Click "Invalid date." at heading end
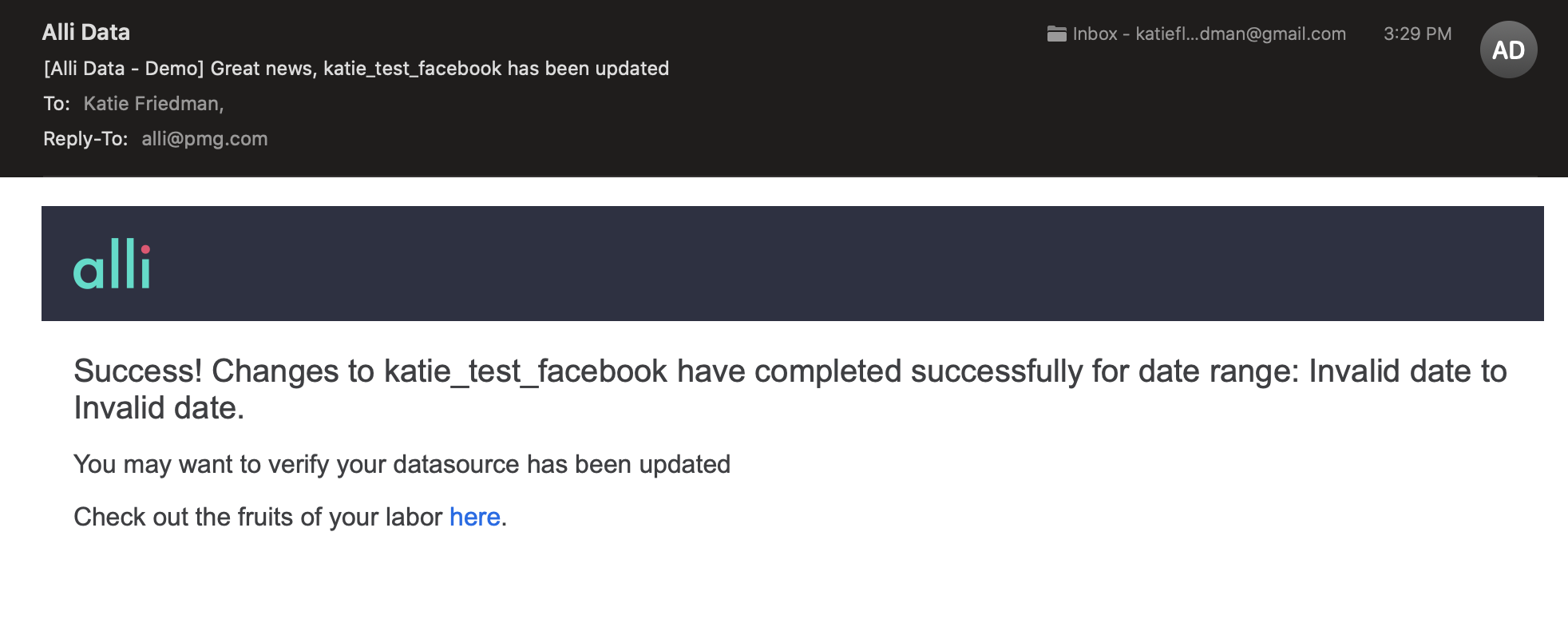This screenshot has height=623, width=1568. [159, 408]
